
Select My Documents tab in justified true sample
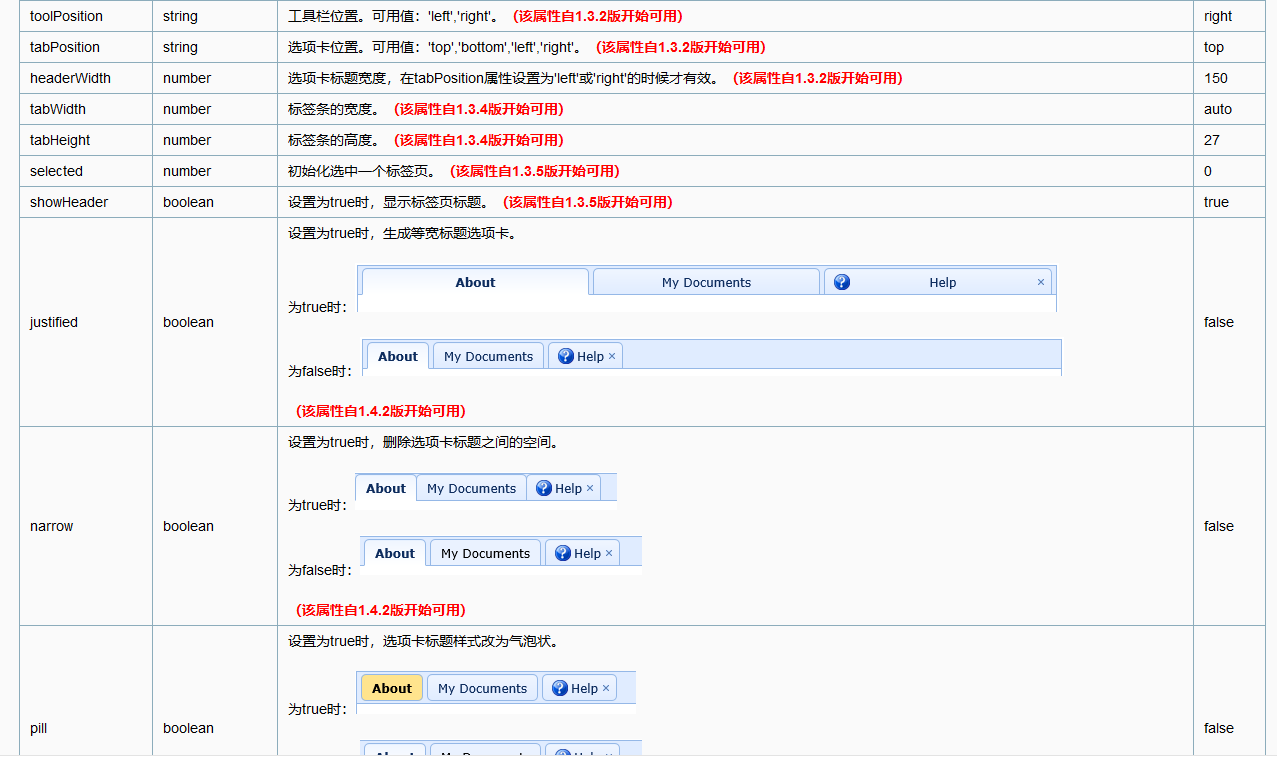point(706,282)
